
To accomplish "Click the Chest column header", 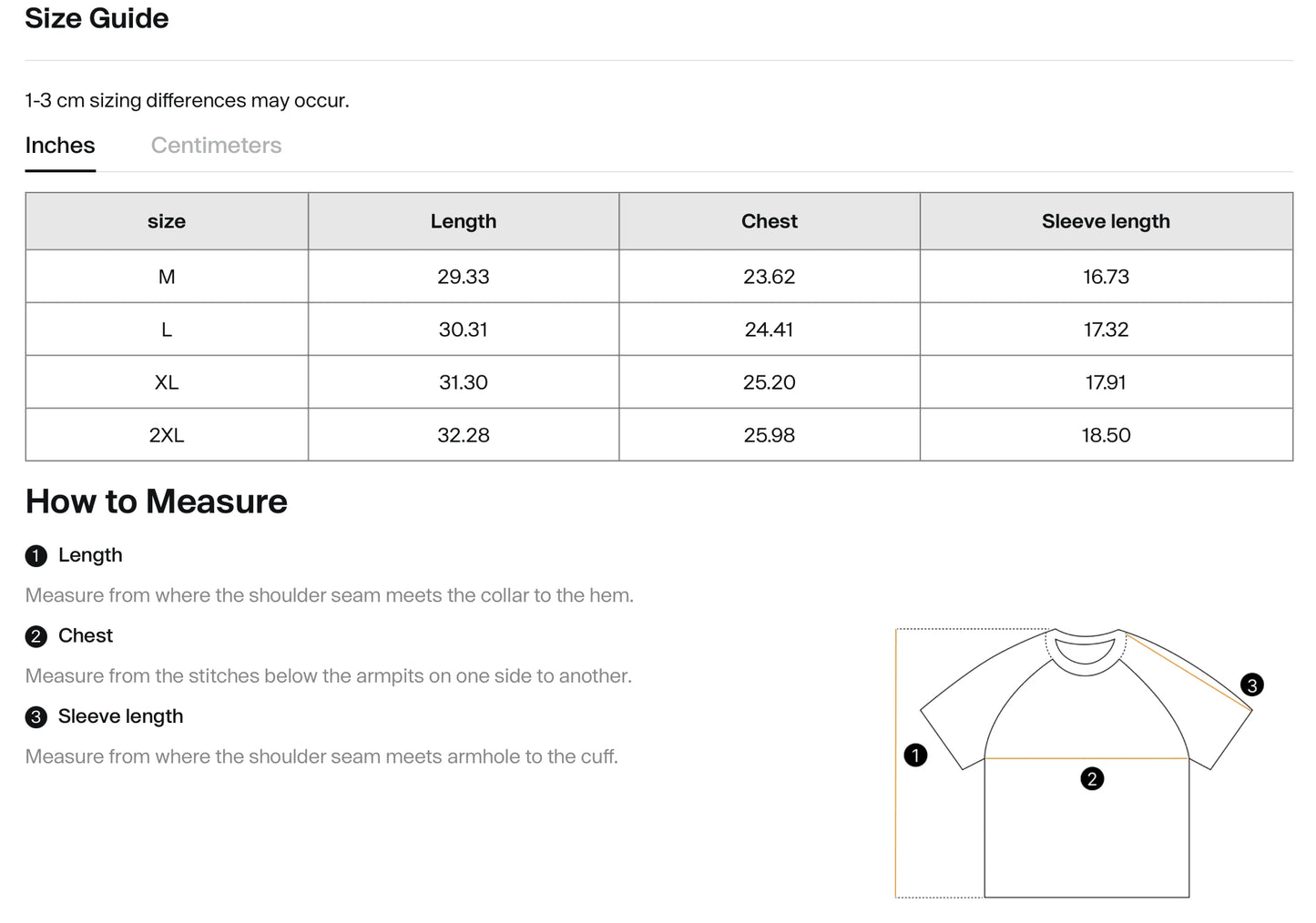I will pyautogui.click(x=770, y=221).
